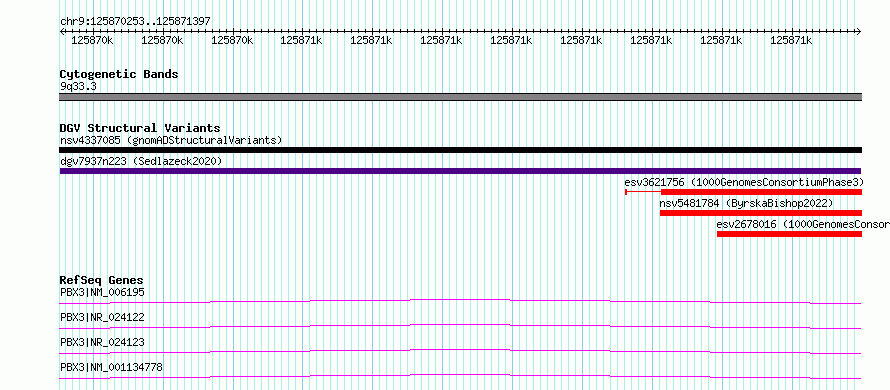Viewport: 890px width, 390px height.
Task: Click the right arrow end of the ruler
Action: point(858,32)
